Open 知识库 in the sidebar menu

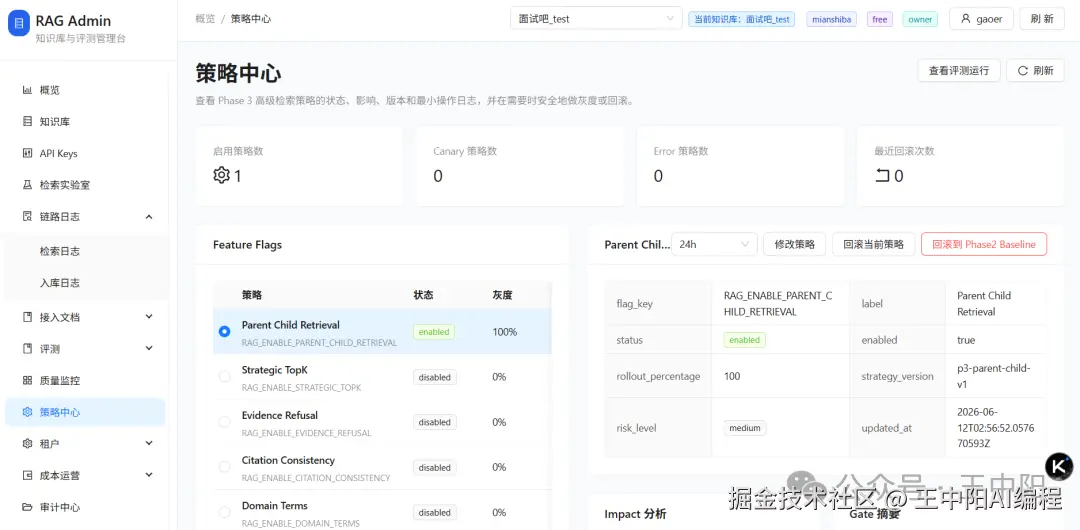(85, 122)
